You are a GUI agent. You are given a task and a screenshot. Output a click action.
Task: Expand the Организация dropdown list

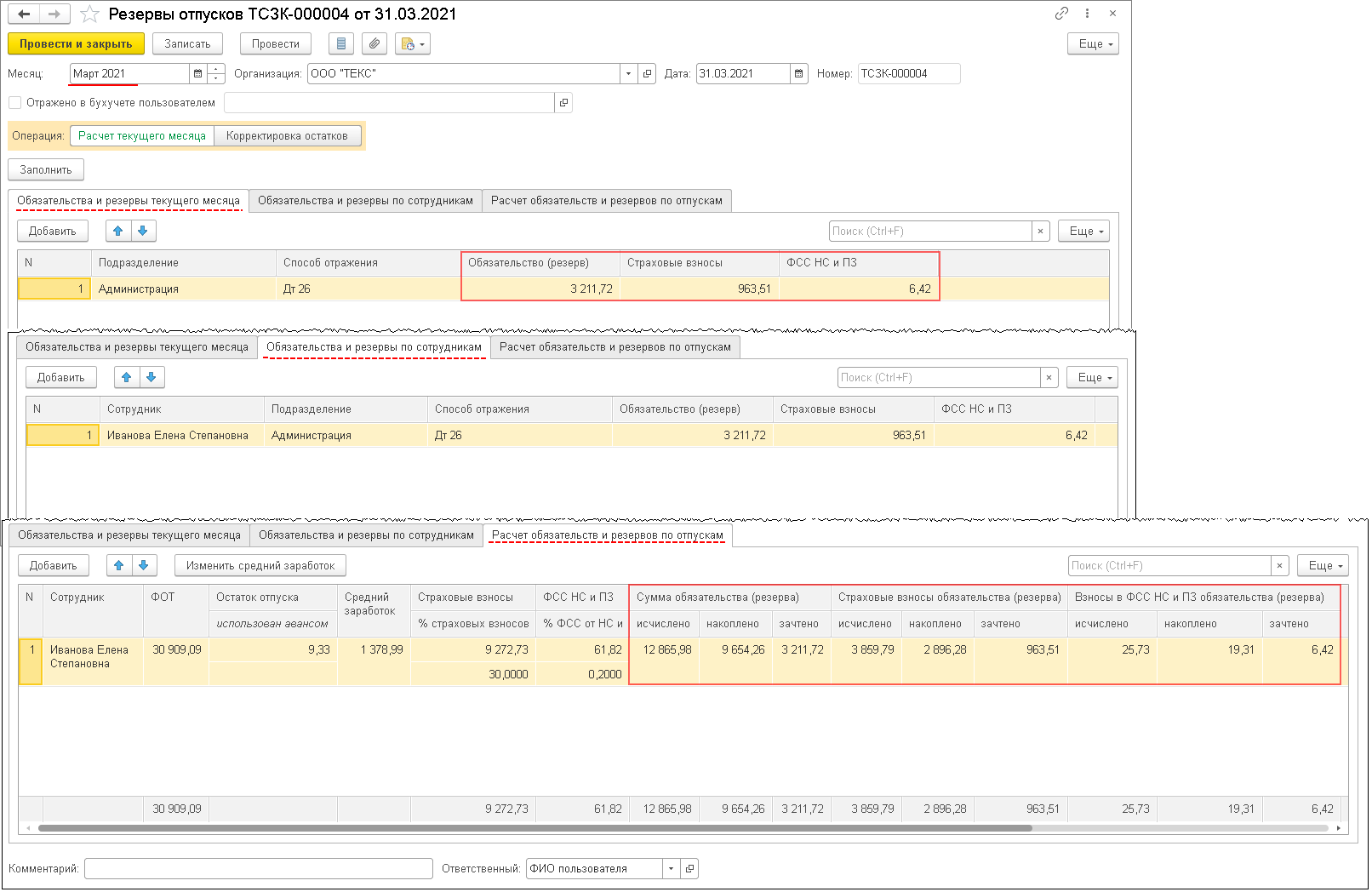(x=628, y=74)
